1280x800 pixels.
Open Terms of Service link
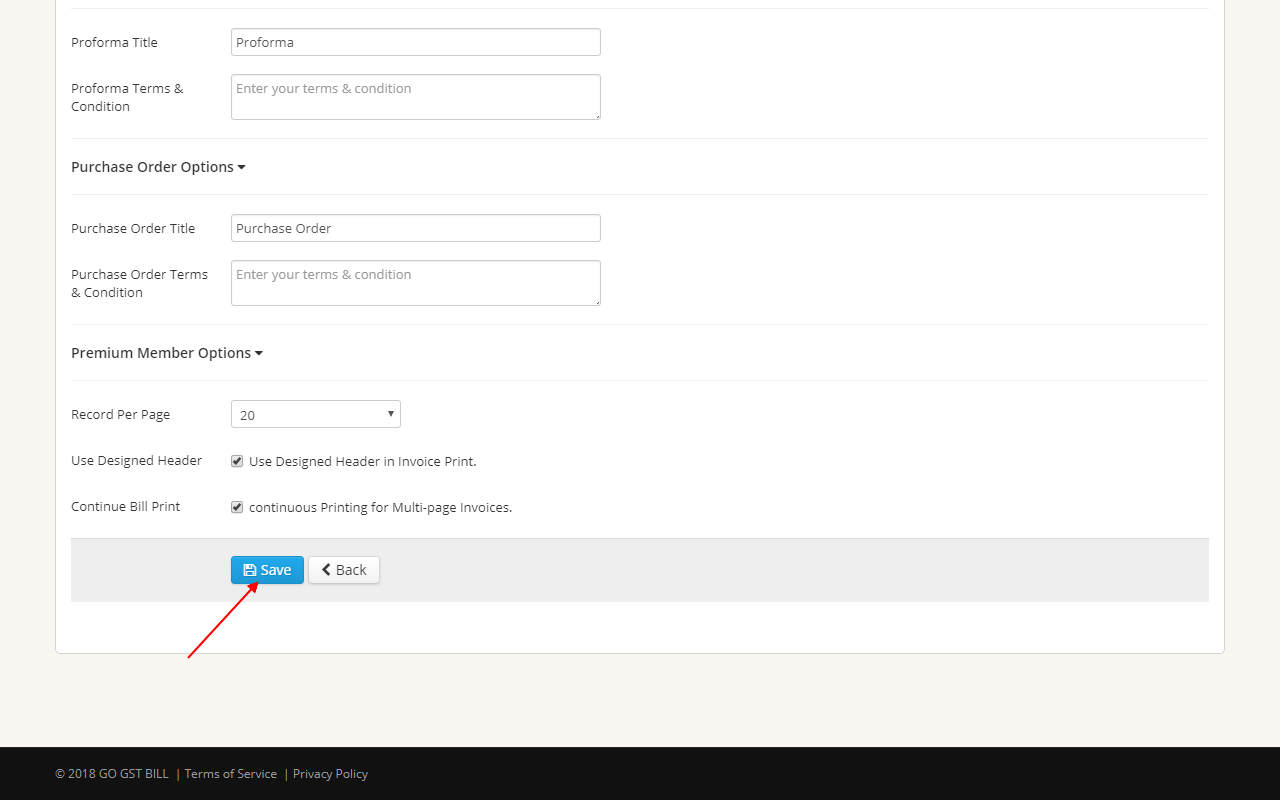click(x=231, y=774)
